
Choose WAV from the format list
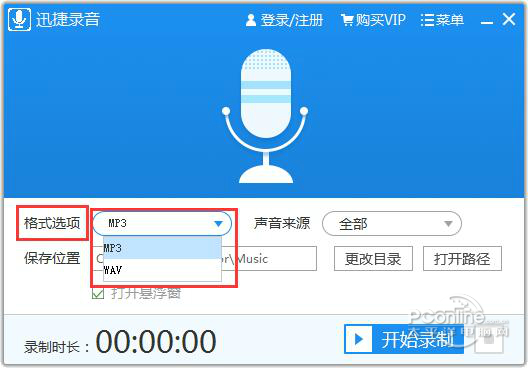click(x=162, y=270)
